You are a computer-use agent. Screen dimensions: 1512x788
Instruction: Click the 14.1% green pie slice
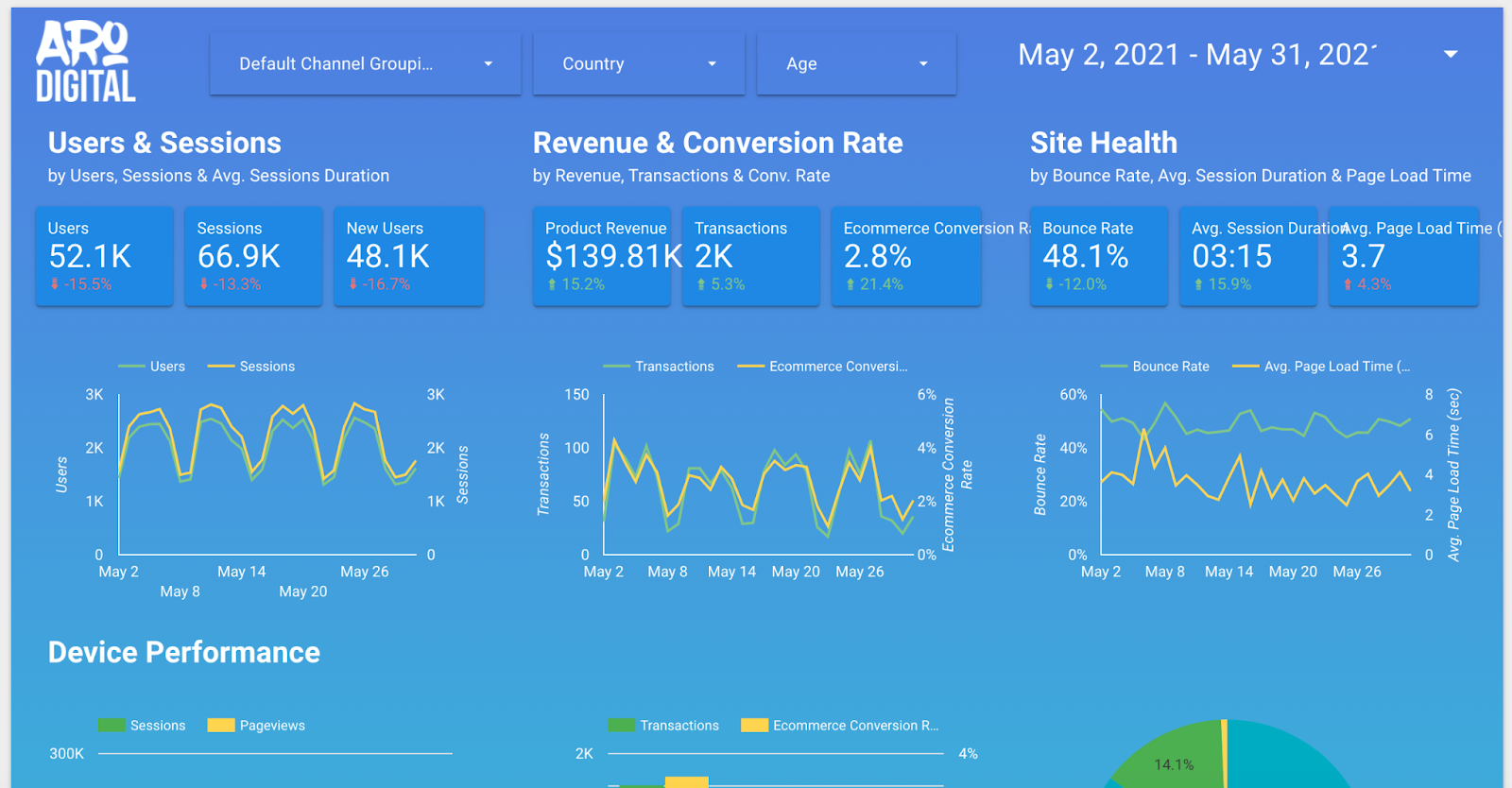coord(1172,761)
